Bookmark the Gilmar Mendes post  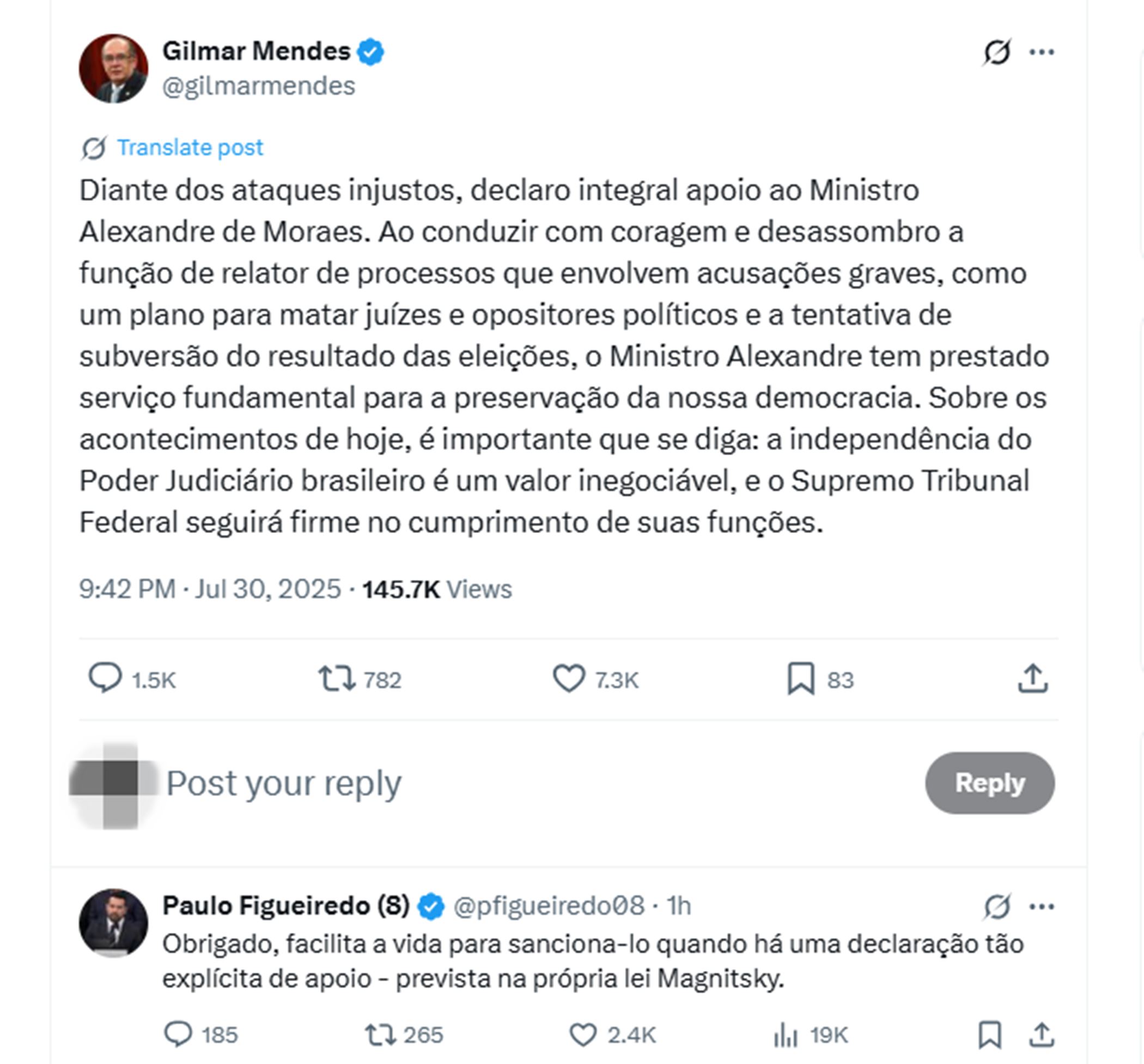(800, 678)
